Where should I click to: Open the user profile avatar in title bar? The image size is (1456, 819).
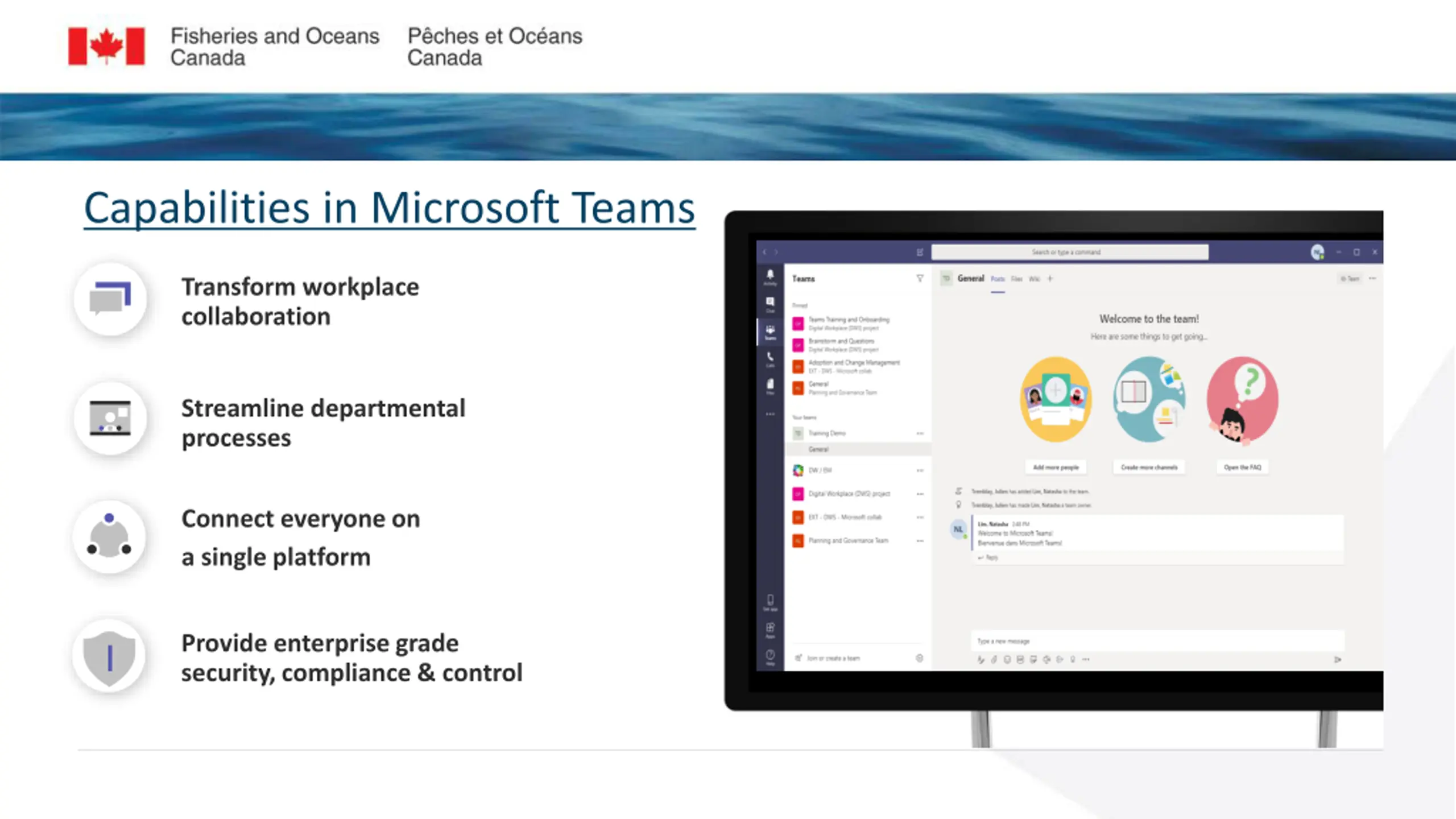click(x=1317, y=252)
